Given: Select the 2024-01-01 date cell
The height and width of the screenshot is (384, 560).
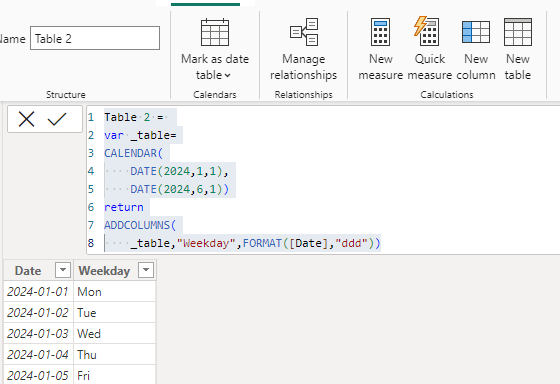Looking at the screenshot, I should point(38,291).
